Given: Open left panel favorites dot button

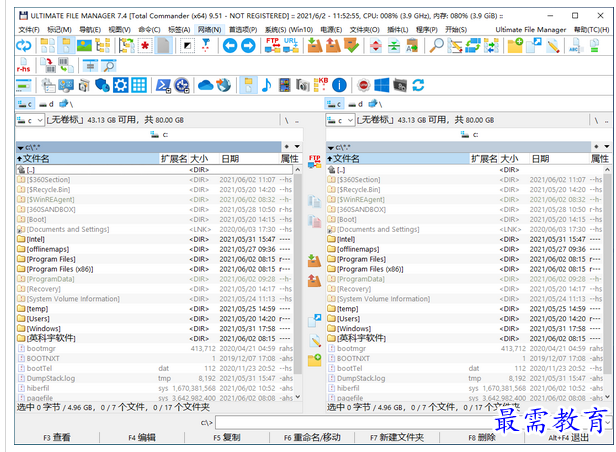Looking at the screenshot, I should [287, 147].
